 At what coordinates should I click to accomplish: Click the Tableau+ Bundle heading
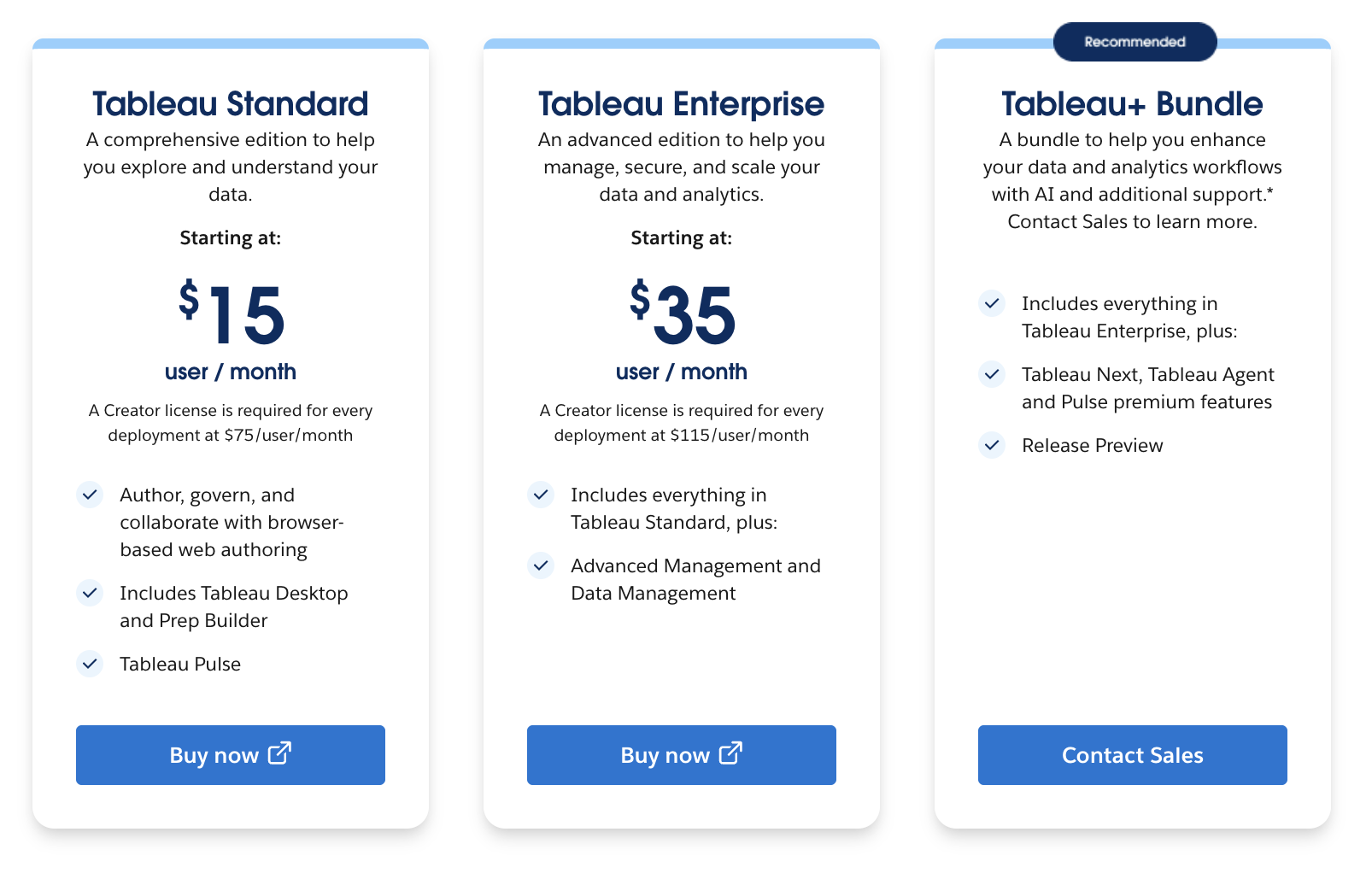pos(1132,104)
